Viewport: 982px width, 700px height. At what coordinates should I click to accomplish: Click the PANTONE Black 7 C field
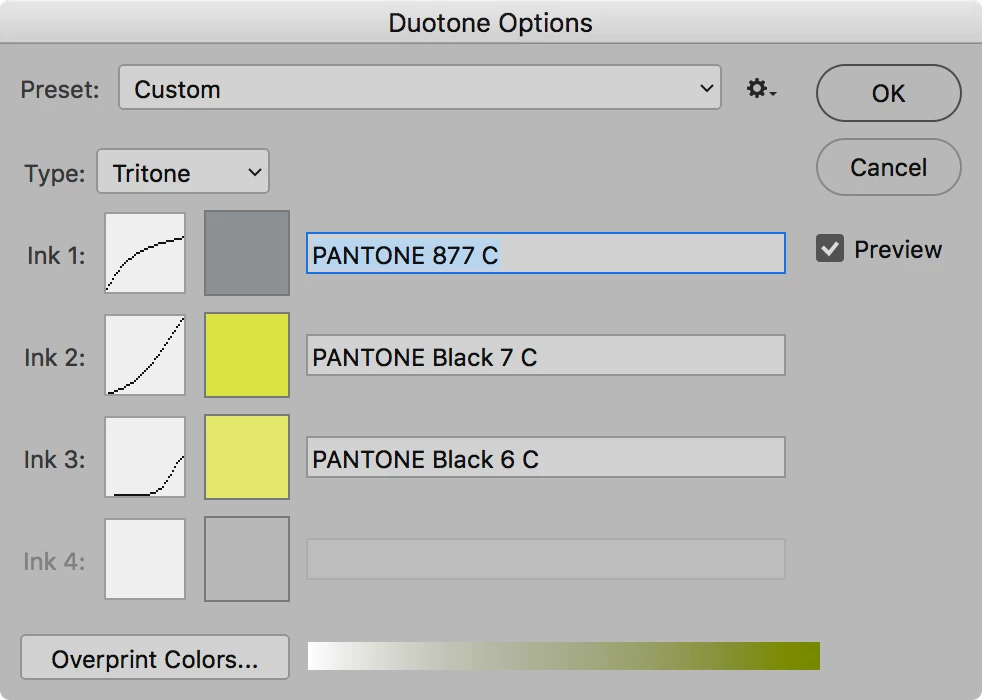pyautogui.click(x=545, y=356)
